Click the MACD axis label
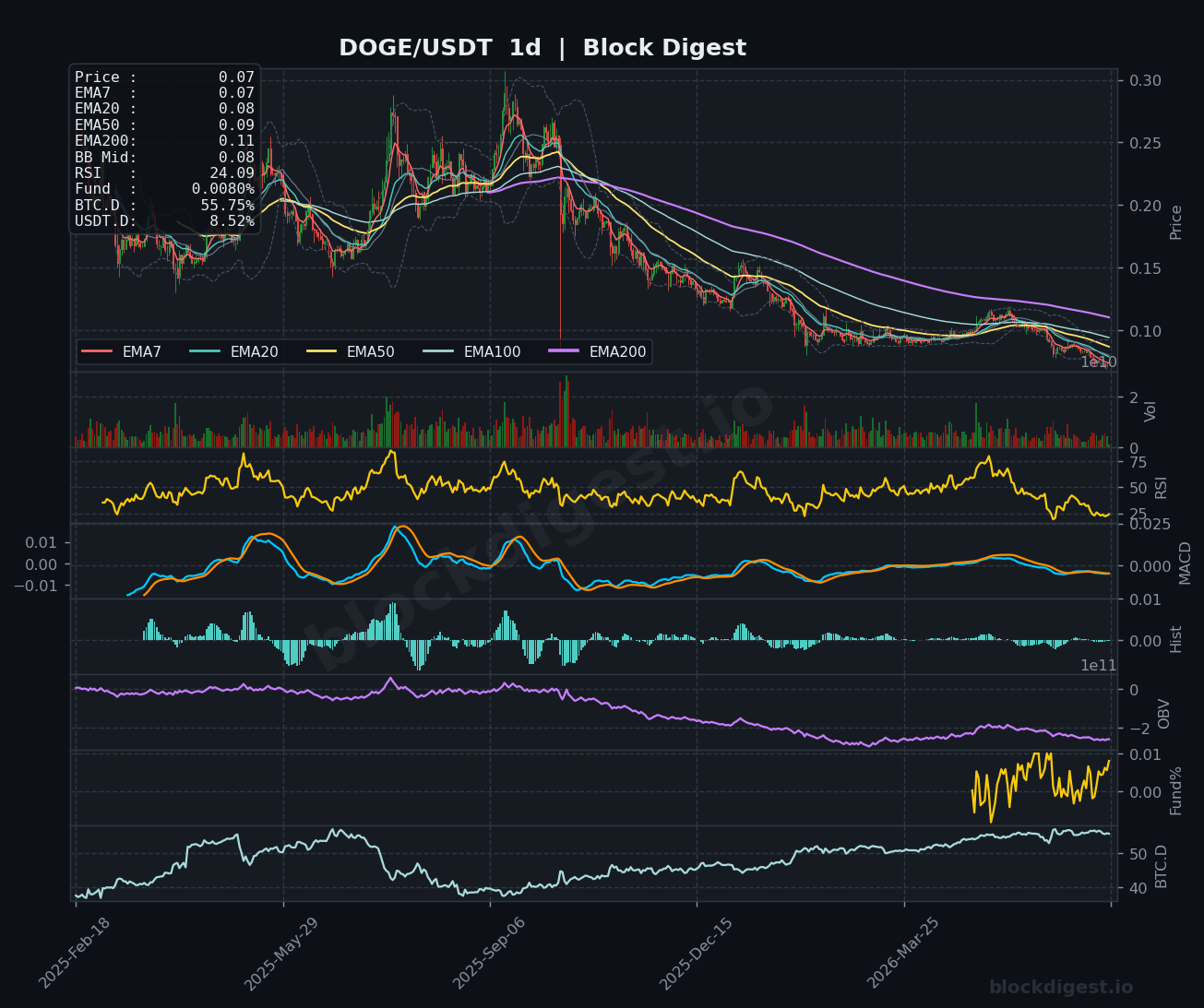Viewport: 1204px width, 1008px height. pyautogui.click(x=1186, y=563)
